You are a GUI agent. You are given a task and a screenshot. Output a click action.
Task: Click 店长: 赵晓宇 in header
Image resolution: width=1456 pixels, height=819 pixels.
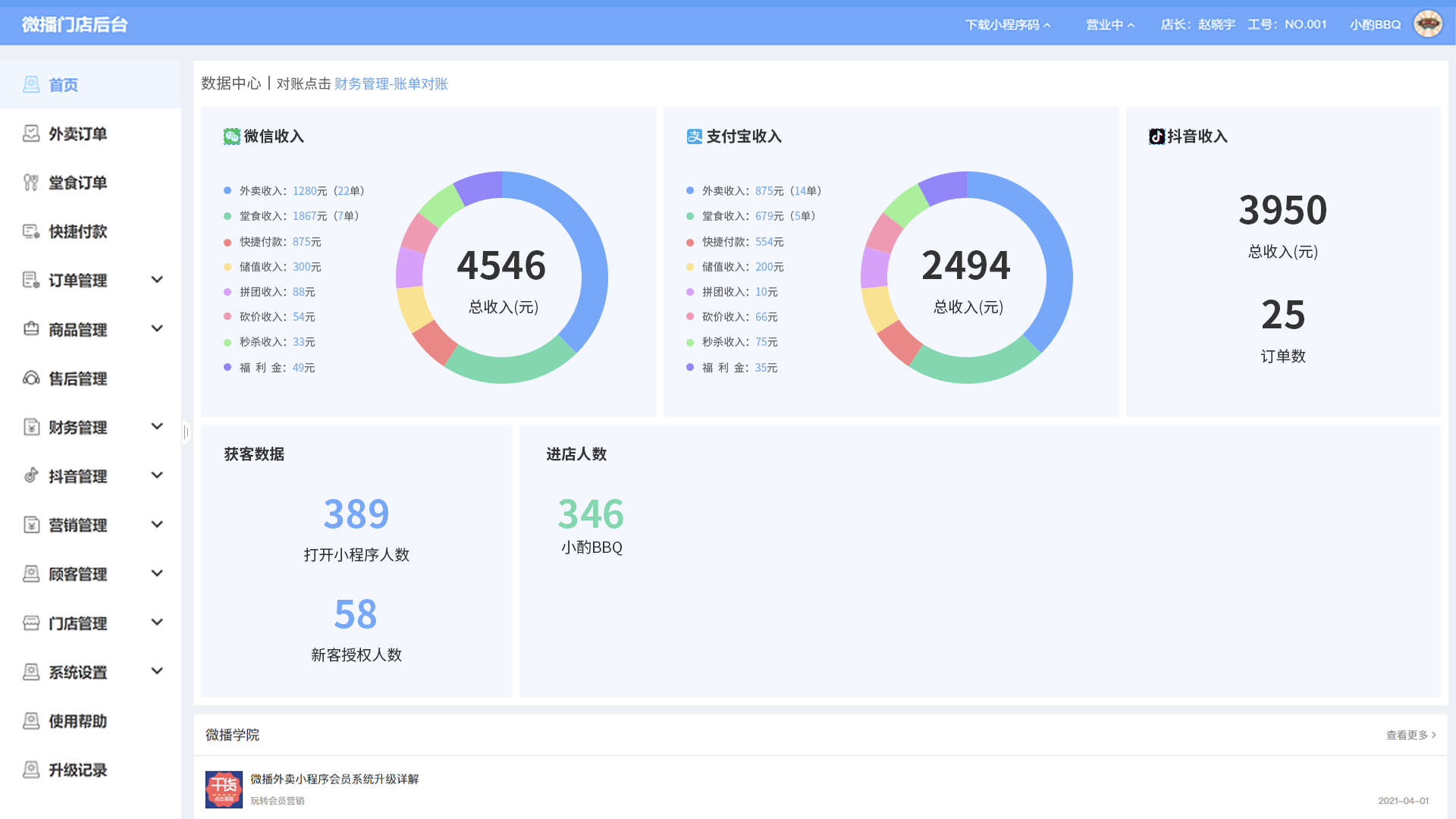tap(1197, 24)
